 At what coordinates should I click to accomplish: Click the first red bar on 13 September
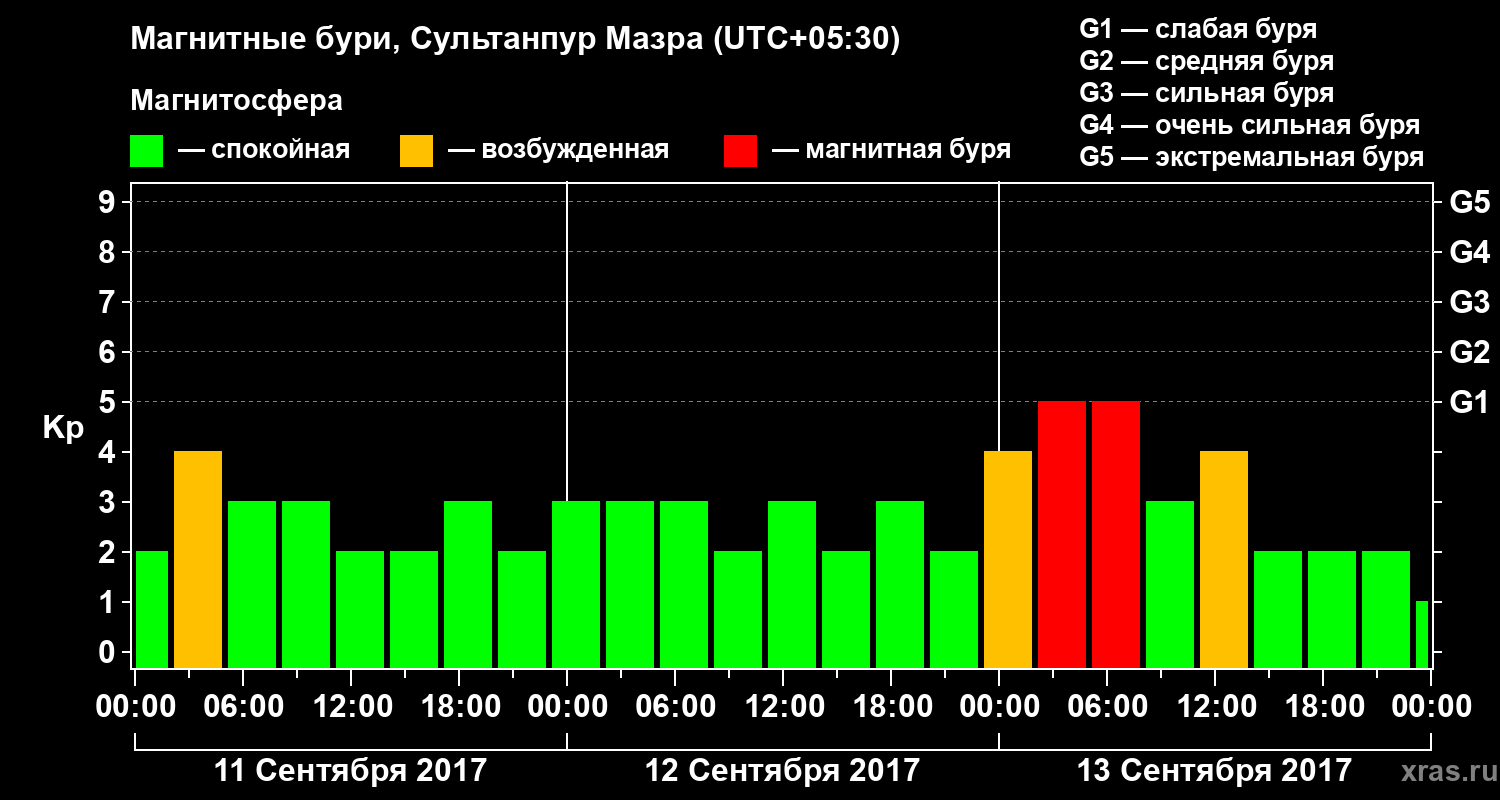click(x=1062, y=535)
